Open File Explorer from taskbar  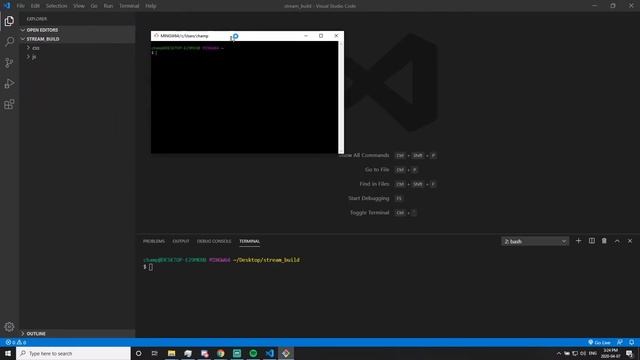click(x=171, y=353)
